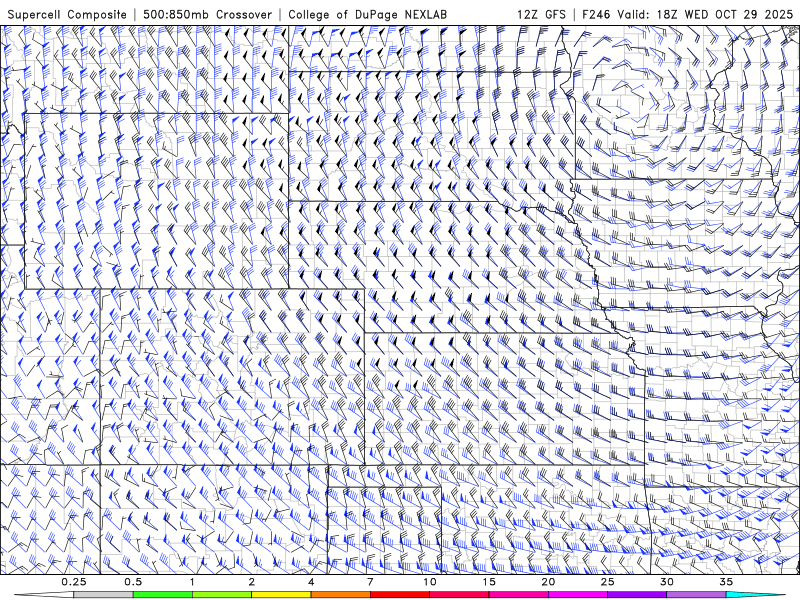Select the gray color bar segment

[103, 595]
